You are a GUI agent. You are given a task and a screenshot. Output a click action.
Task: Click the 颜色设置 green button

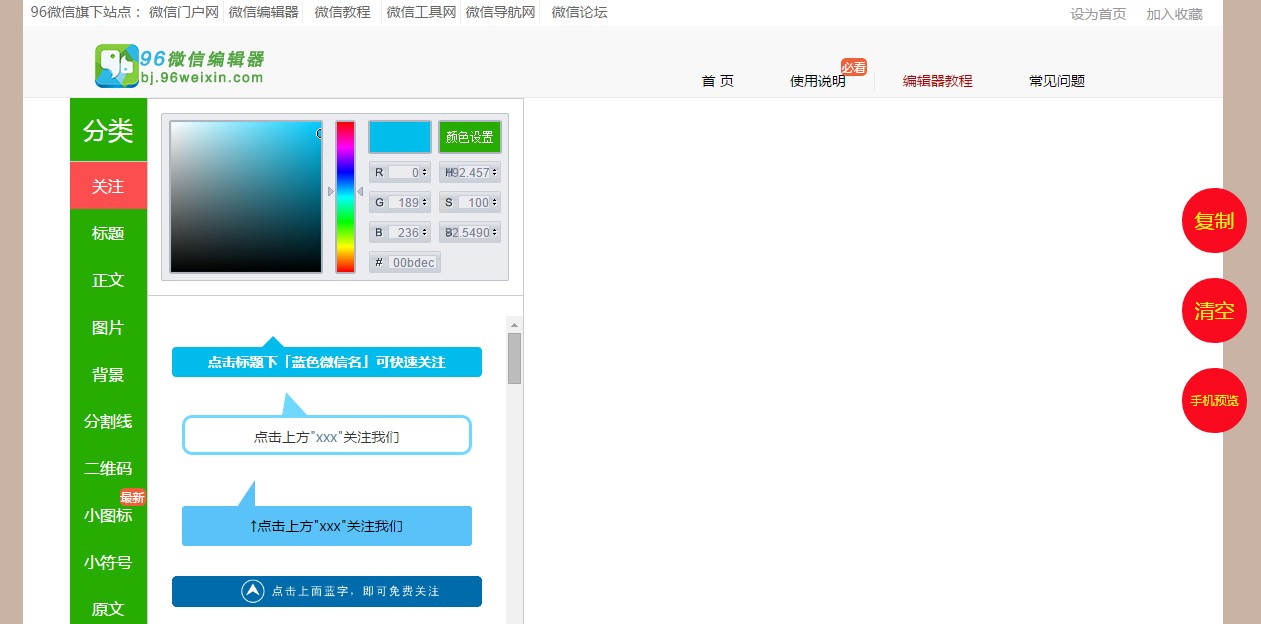coord(469,137)
